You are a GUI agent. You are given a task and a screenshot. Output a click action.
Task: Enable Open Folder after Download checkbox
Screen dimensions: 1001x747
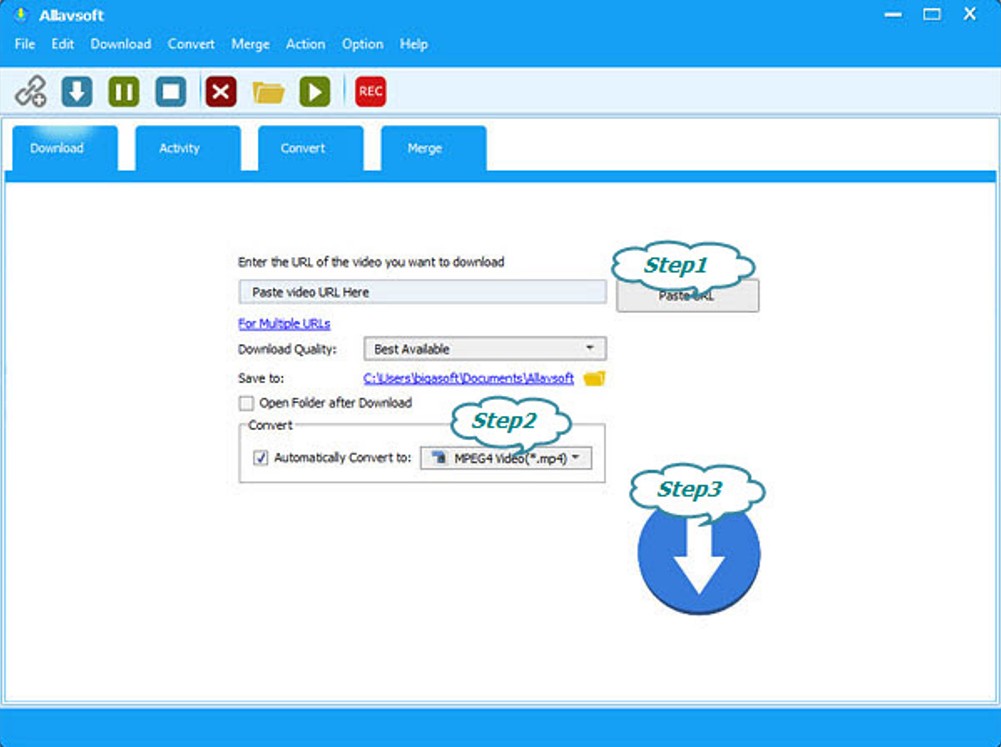[x=246, y=403]
